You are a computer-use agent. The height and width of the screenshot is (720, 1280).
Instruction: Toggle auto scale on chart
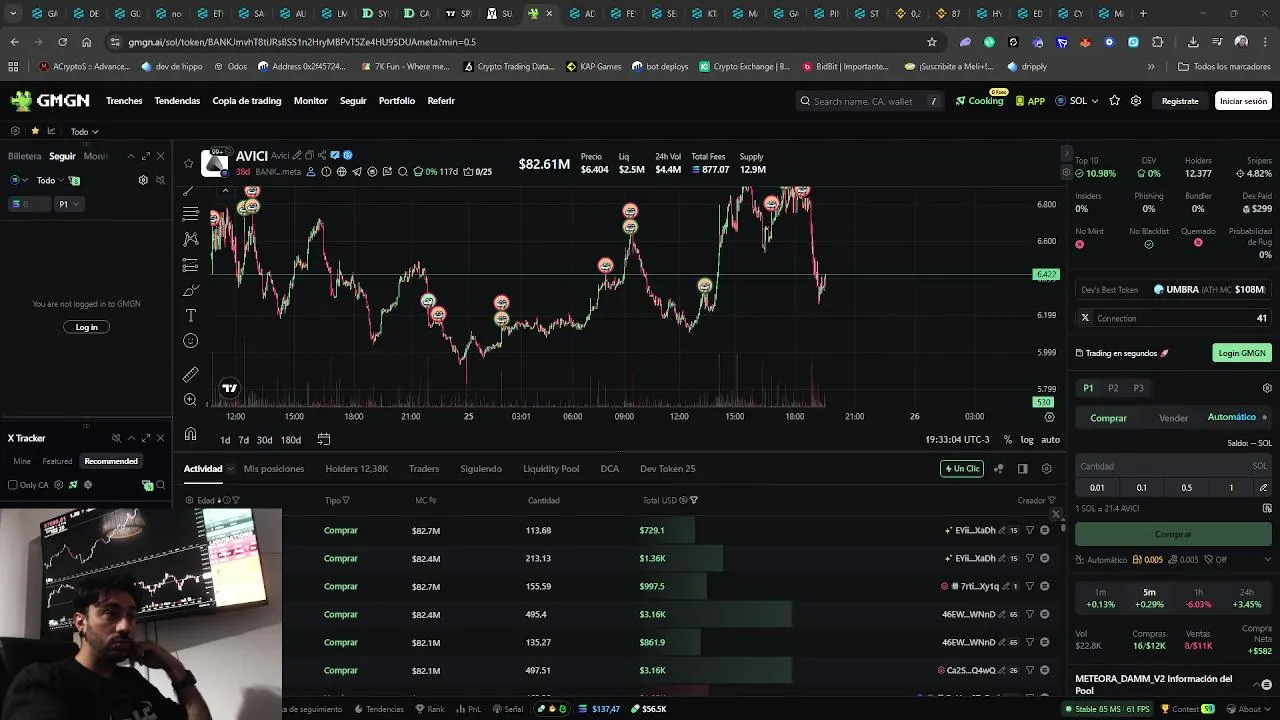tap(1050, 440)
